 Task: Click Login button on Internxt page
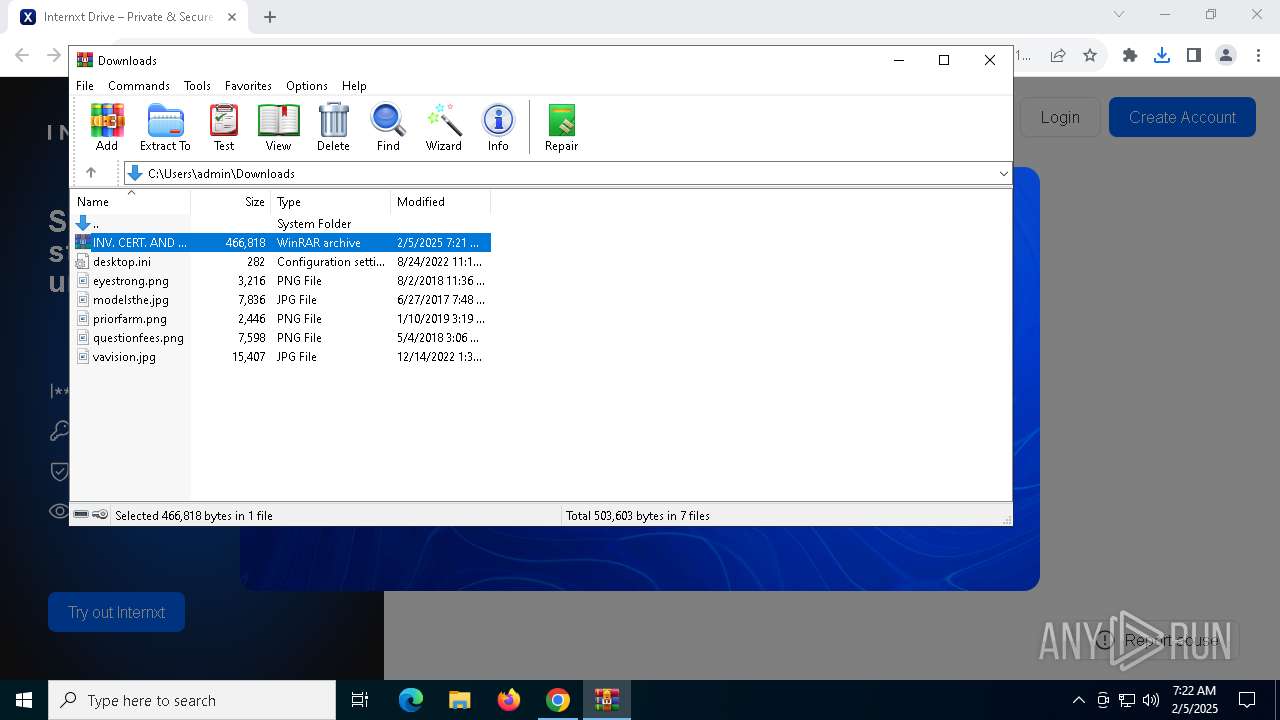1060,117
